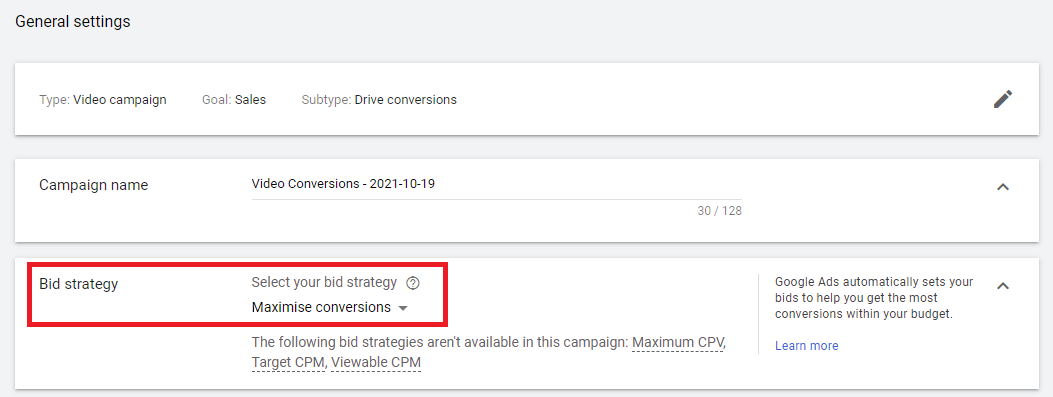The height and width of the screenshot is (397, 1053).
Task: Click into the Video Conversions campaign name field
Action: 496,184
